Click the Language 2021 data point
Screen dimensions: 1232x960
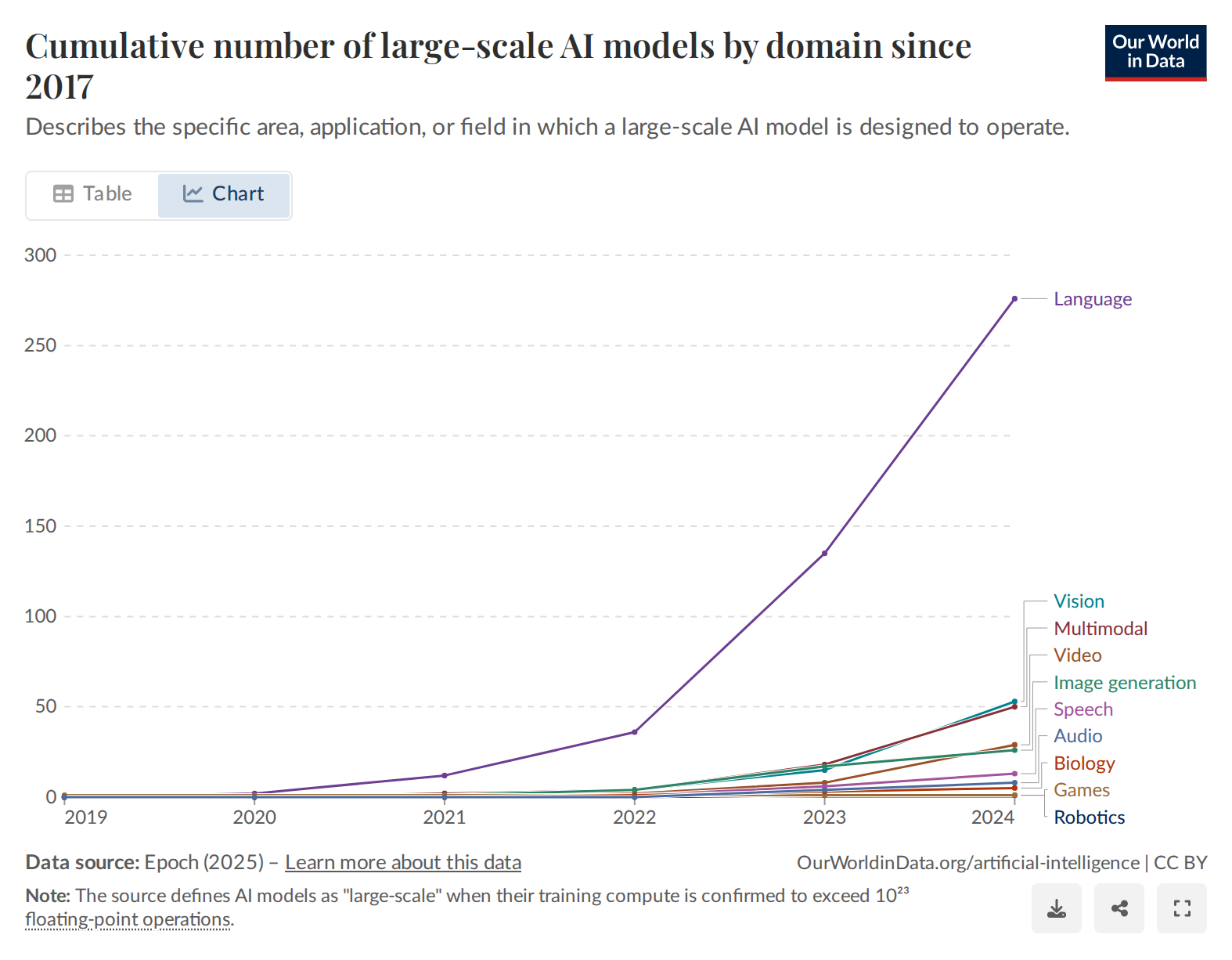(x=445, y=775)
